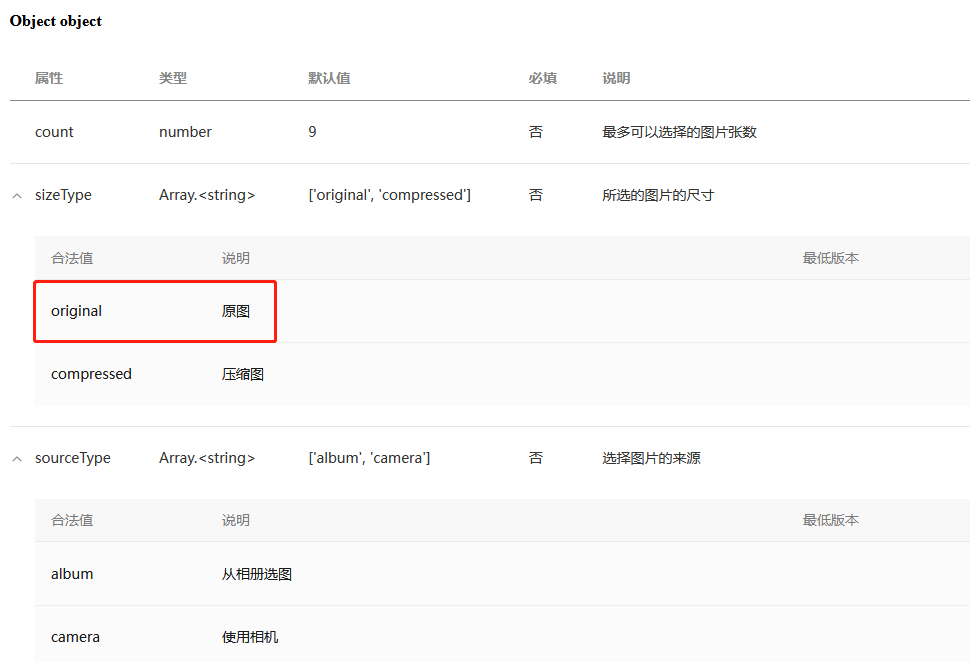This screenshot has height=662, width=979.
Task: Click the 'number' type cell
Action: click(185, 132)
